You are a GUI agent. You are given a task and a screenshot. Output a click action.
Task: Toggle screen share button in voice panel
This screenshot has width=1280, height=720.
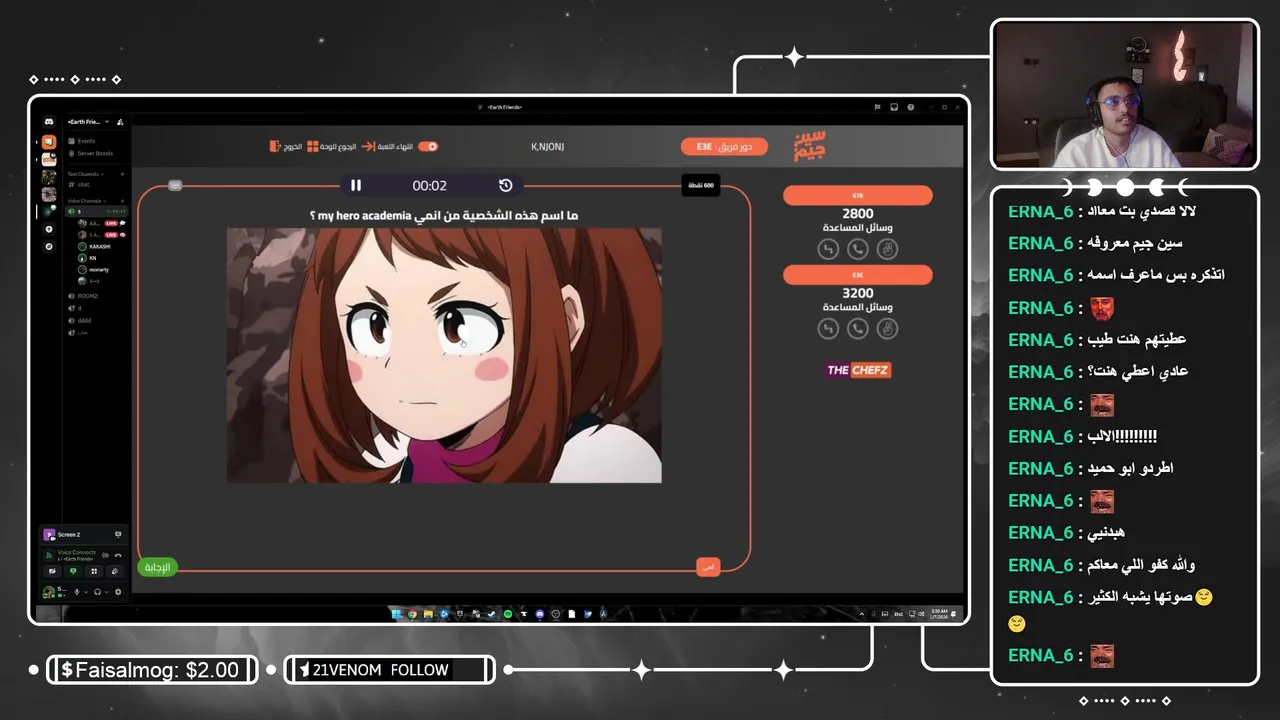coord(73,571)
